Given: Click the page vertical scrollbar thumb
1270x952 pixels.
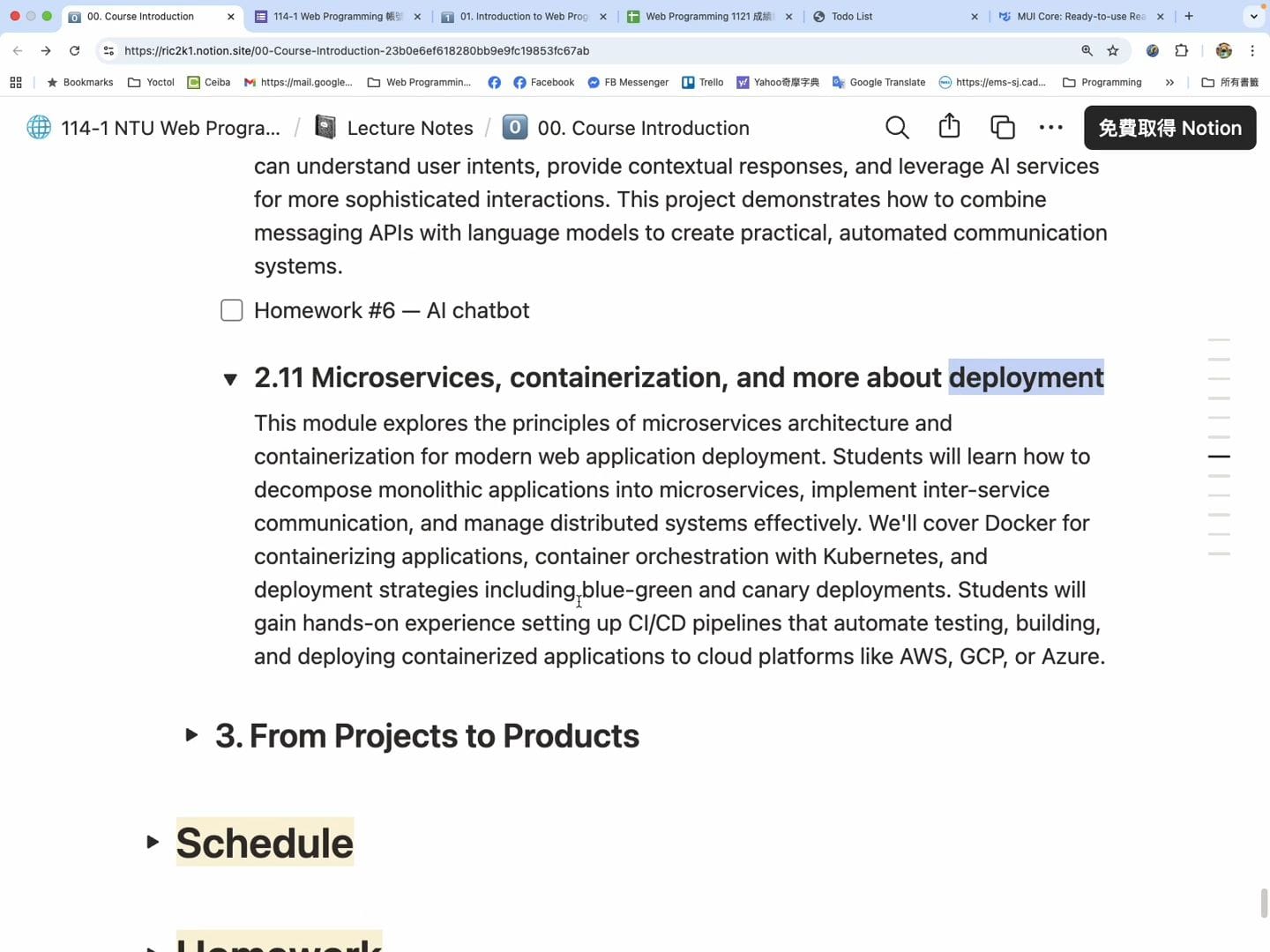Looking at the screenshot, I should pos(1264,904).
